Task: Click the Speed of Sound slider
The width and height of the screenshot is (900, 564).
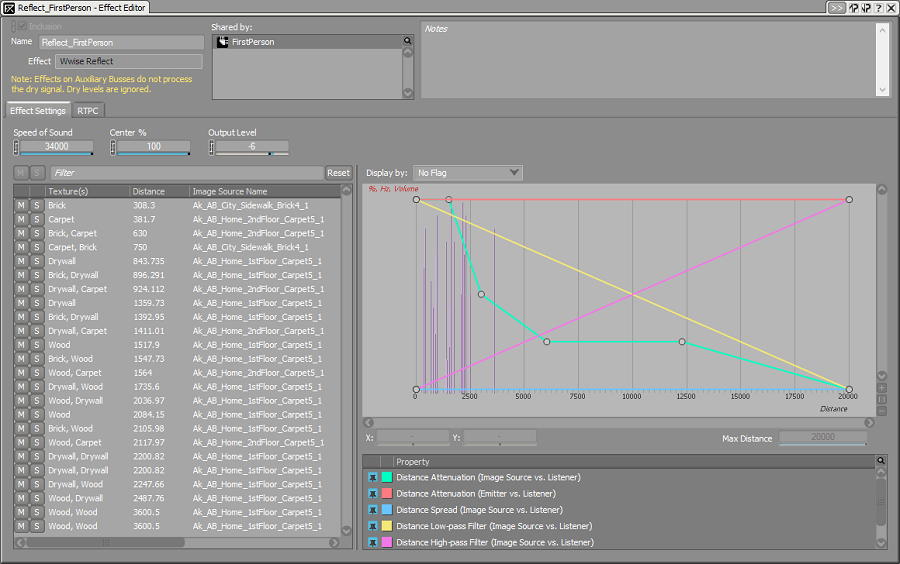Action: point(57,147)
